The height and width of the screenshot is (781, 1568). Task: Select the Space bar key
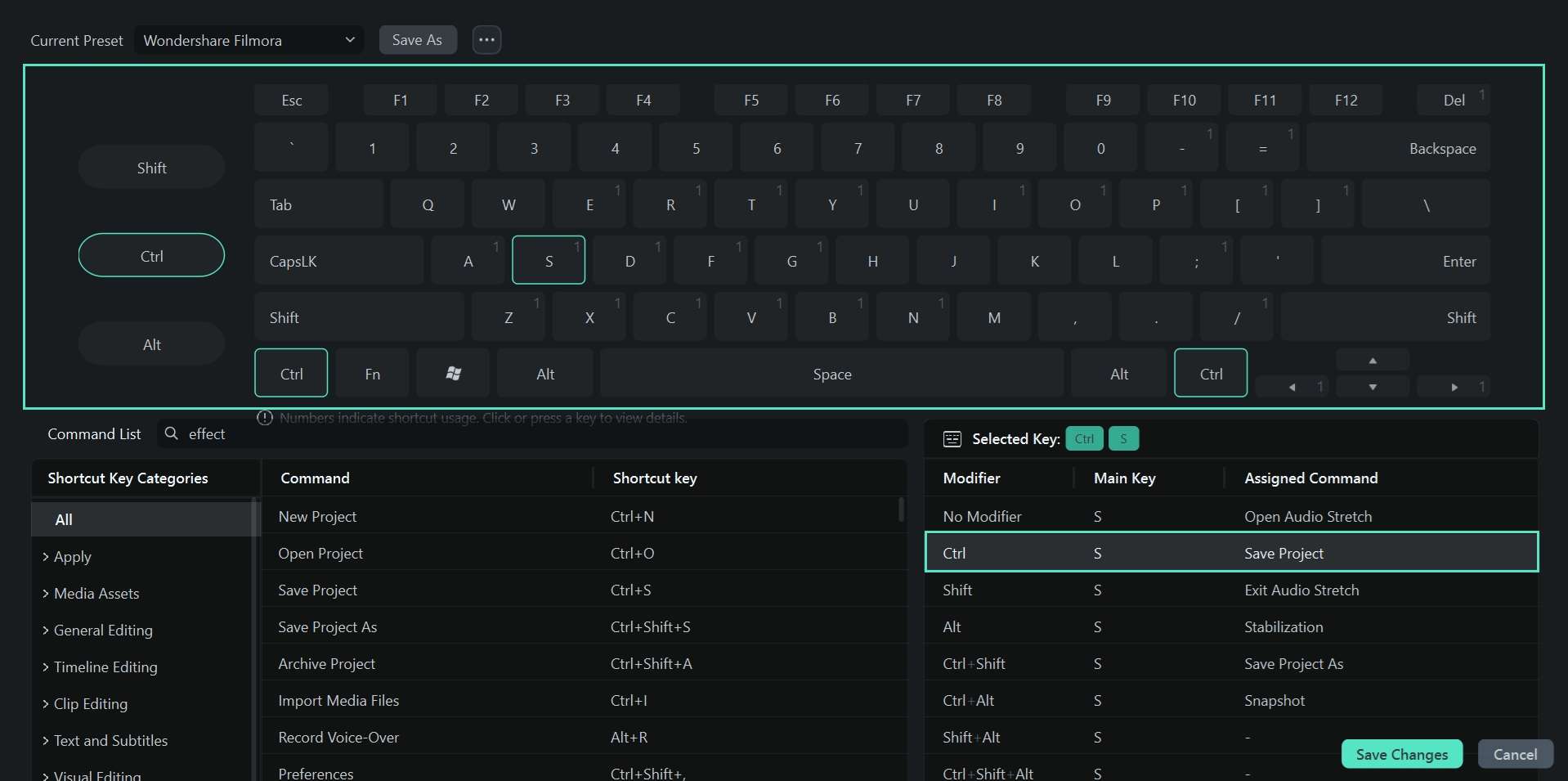point(832,374)
